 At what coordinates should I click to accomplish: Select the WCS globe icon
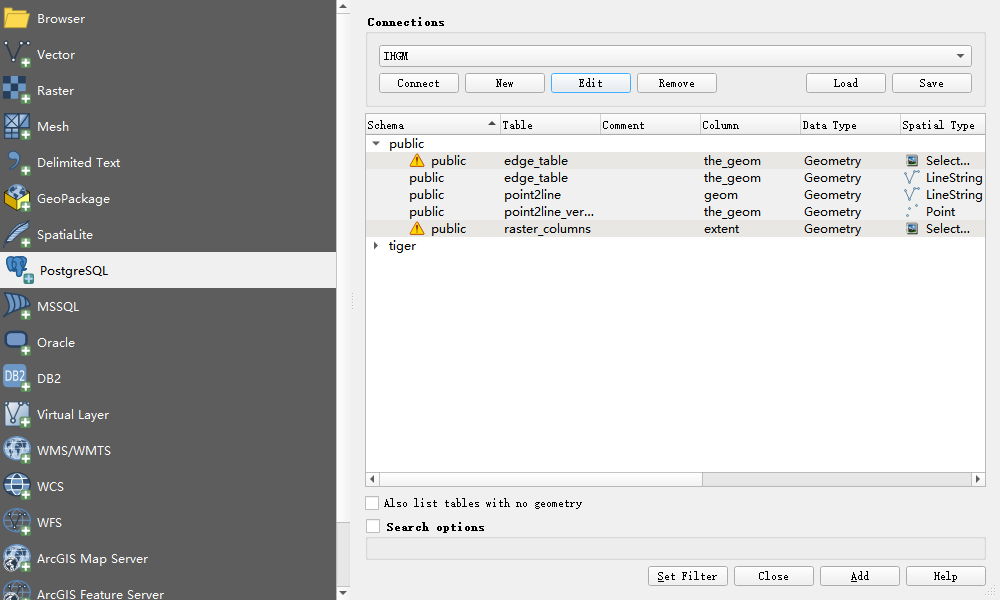[17, 486]
